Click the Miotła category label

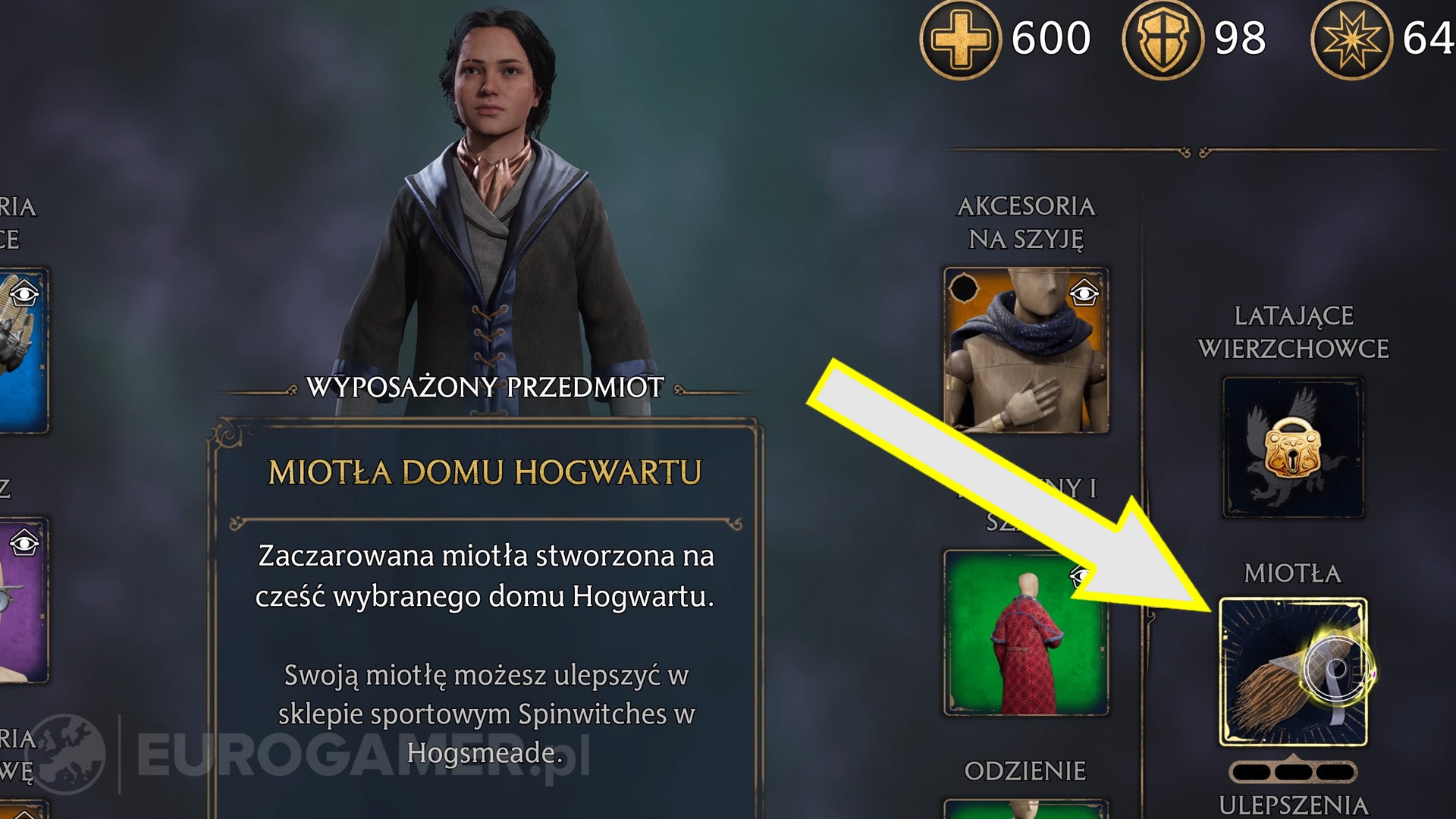pos(1293,573)
